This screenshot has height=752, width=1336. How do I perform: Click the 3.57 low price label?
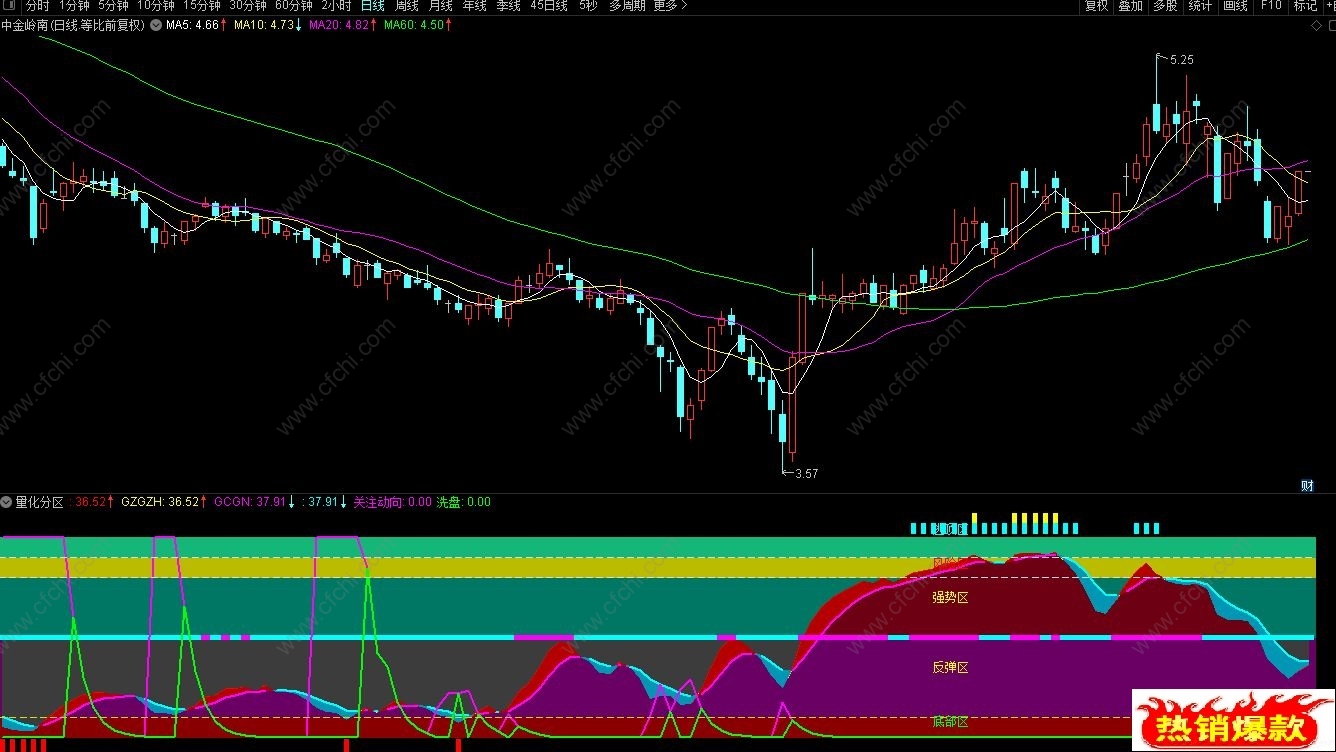coord(806,474)
